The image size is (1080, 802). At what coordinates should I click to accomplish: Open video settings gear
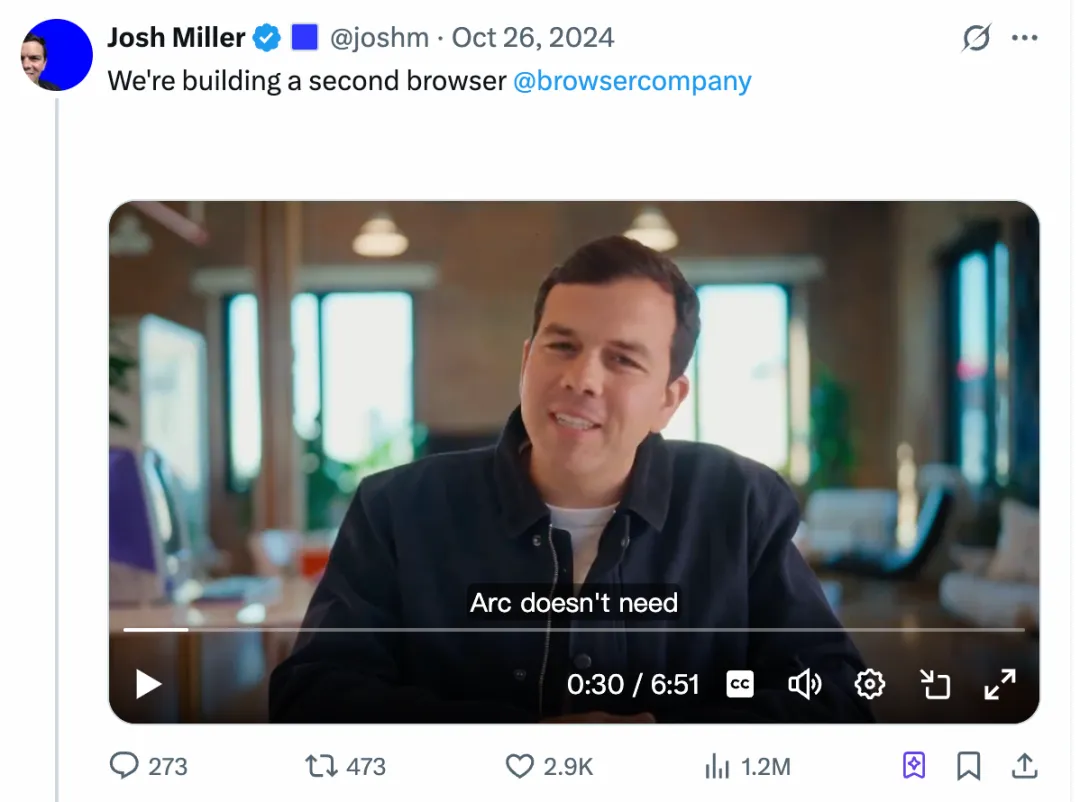tap(870, 685)
